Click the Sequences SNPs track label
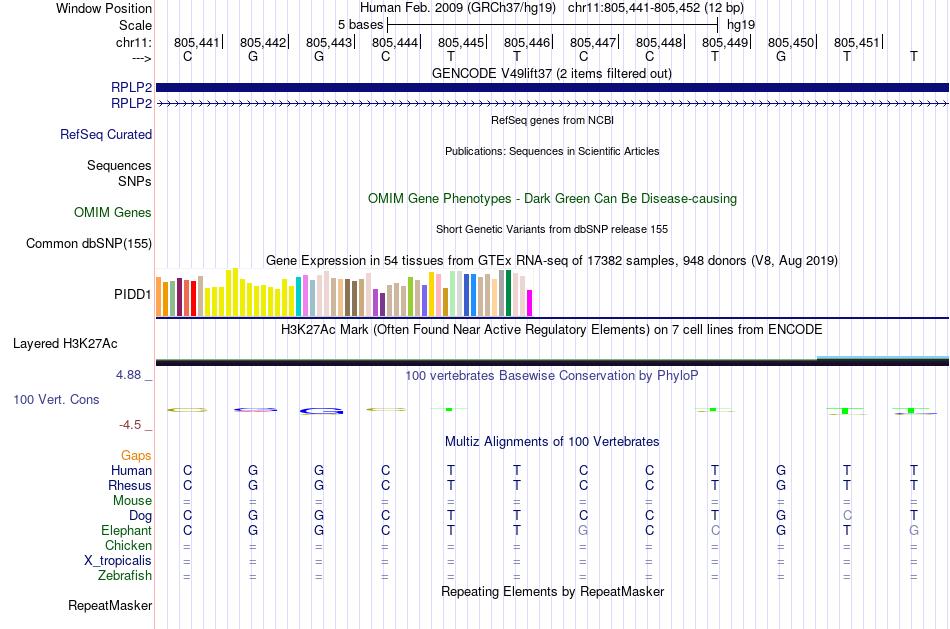The width and height of the screenshot is (950, 629). [x=119, y=173]
